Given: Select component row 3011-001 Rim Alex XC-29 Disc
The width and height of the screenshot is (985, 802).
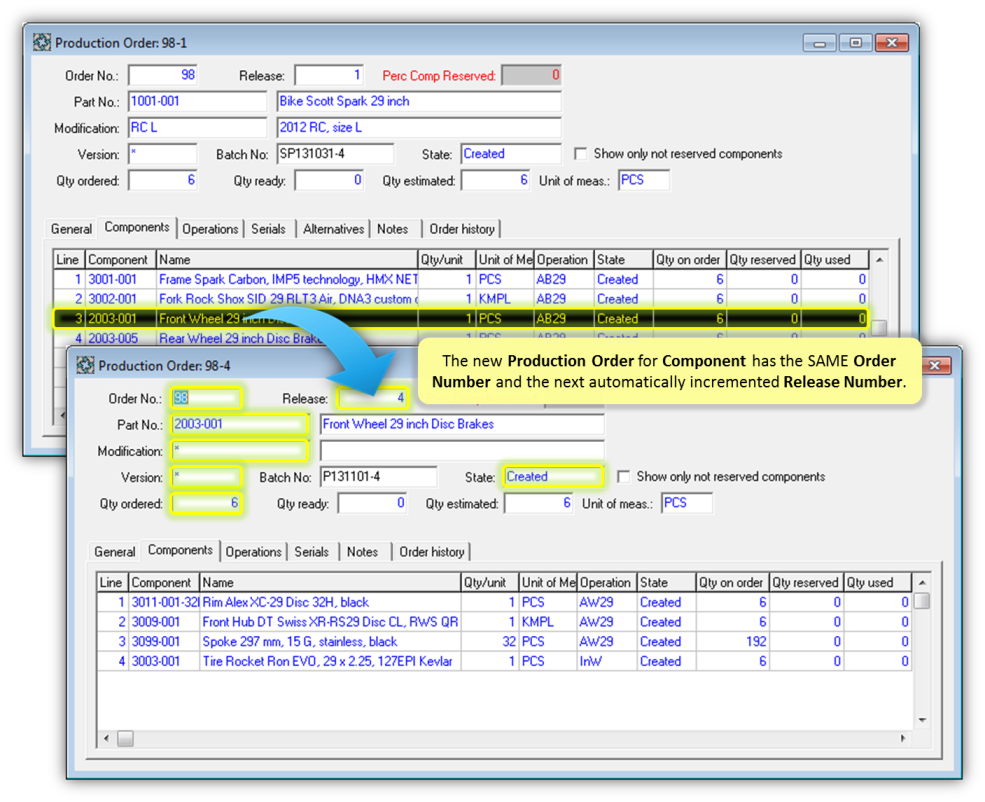Looking at the screenshot, I should click(300, 601).
